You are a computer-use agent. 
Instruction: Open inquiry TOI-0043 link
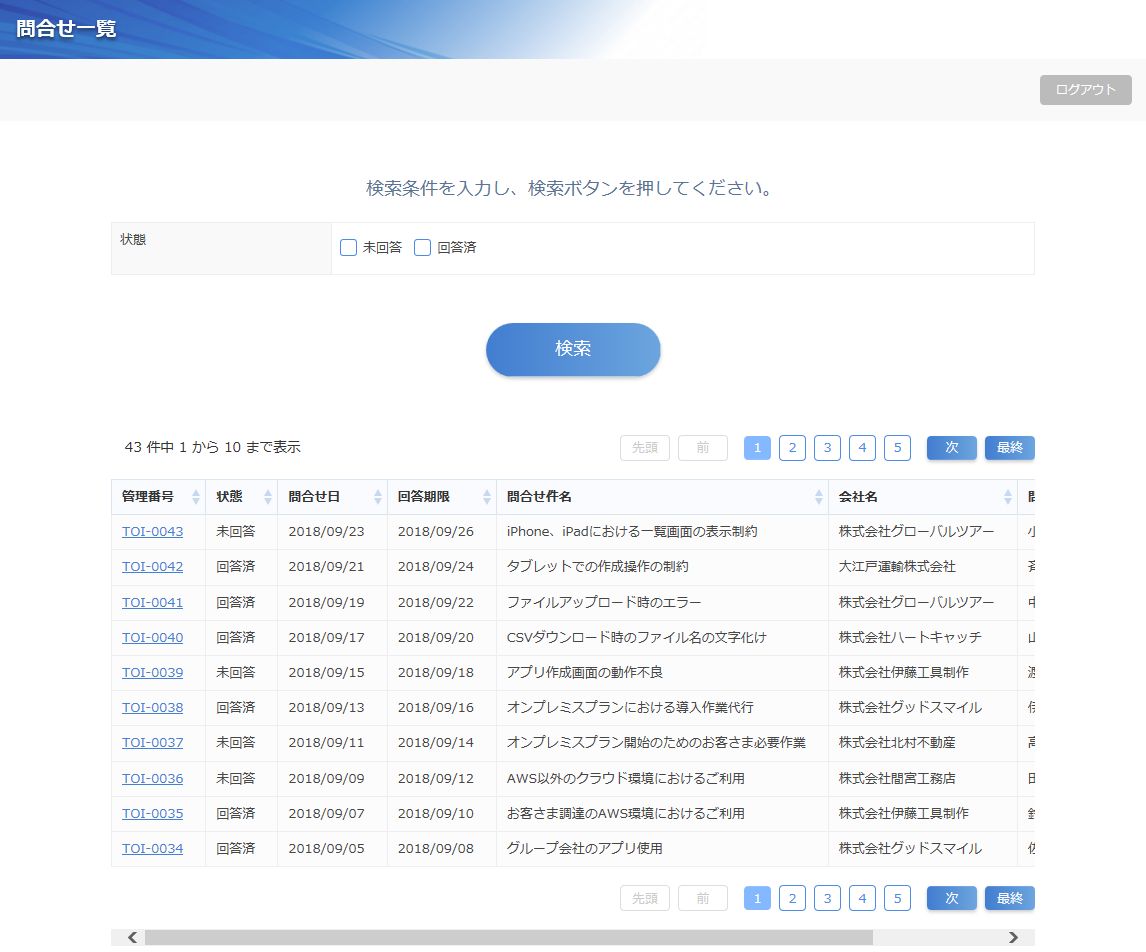(152, 532)
